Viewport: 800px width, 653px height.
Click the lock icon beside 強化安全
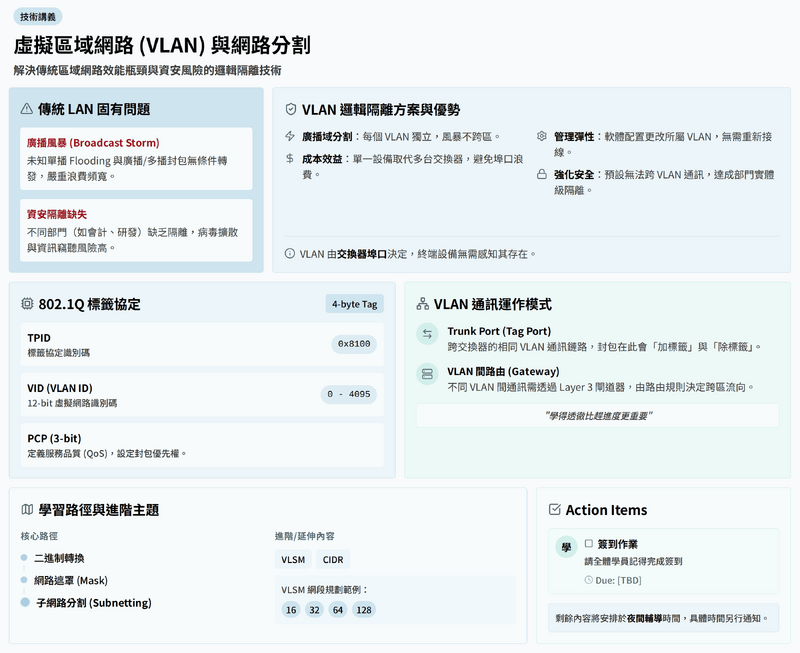[542, 174]
